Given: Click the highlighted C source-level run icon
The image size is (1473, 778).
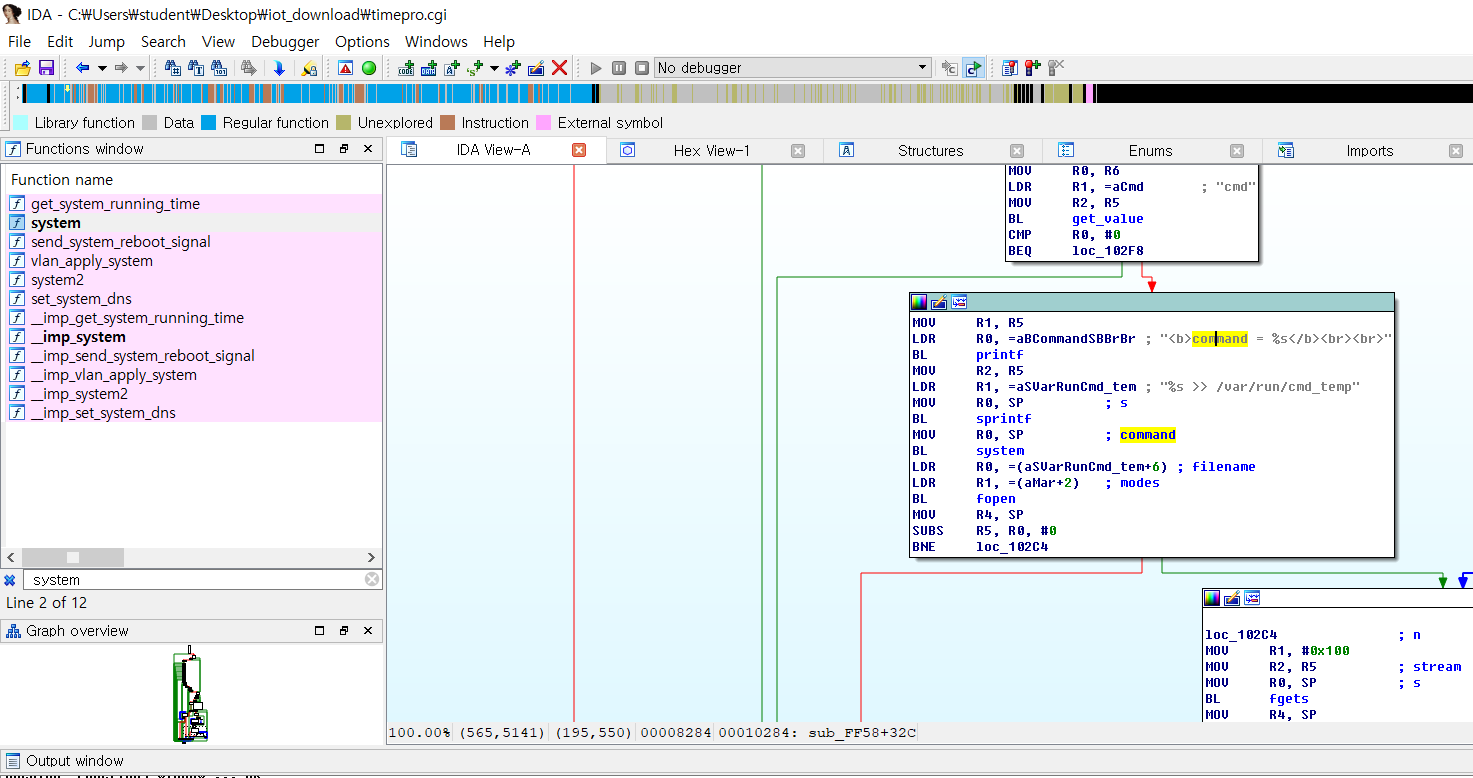Looking at the screenshot, I should tap(973, 68).
